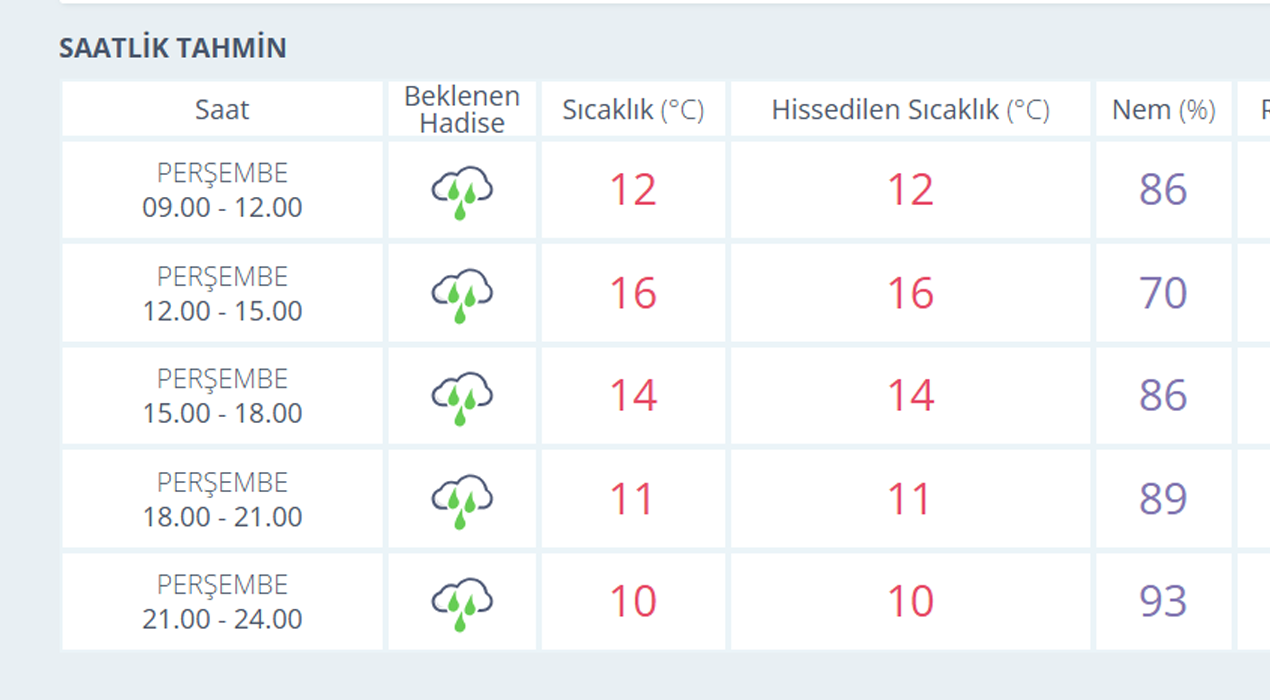Click the Nem (%) column header
Viewport: 1270px width, 700px height.
(x=1163, y=110)
